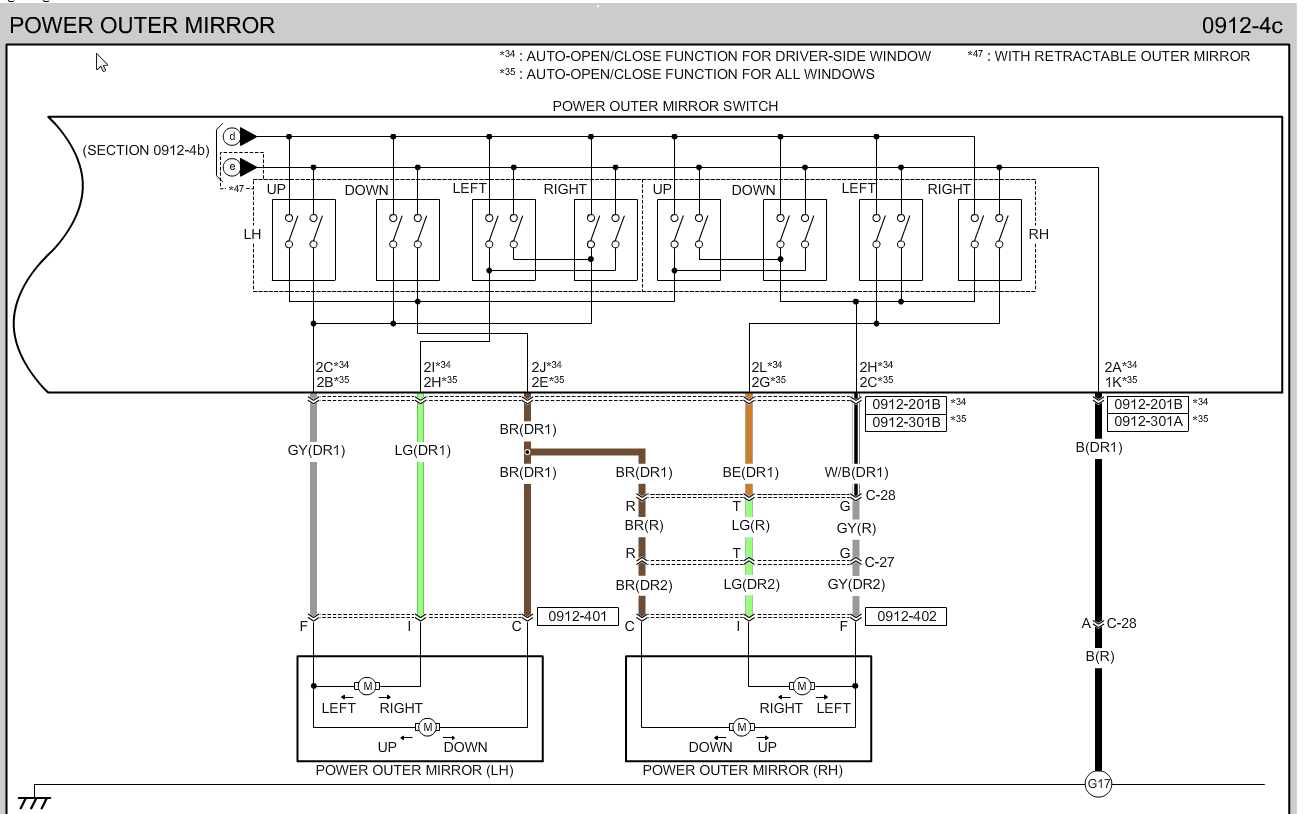The height and width of the screenshot is (814, 1306).
Task: Click the C-27 connector label
Action: tap(880, 563)
